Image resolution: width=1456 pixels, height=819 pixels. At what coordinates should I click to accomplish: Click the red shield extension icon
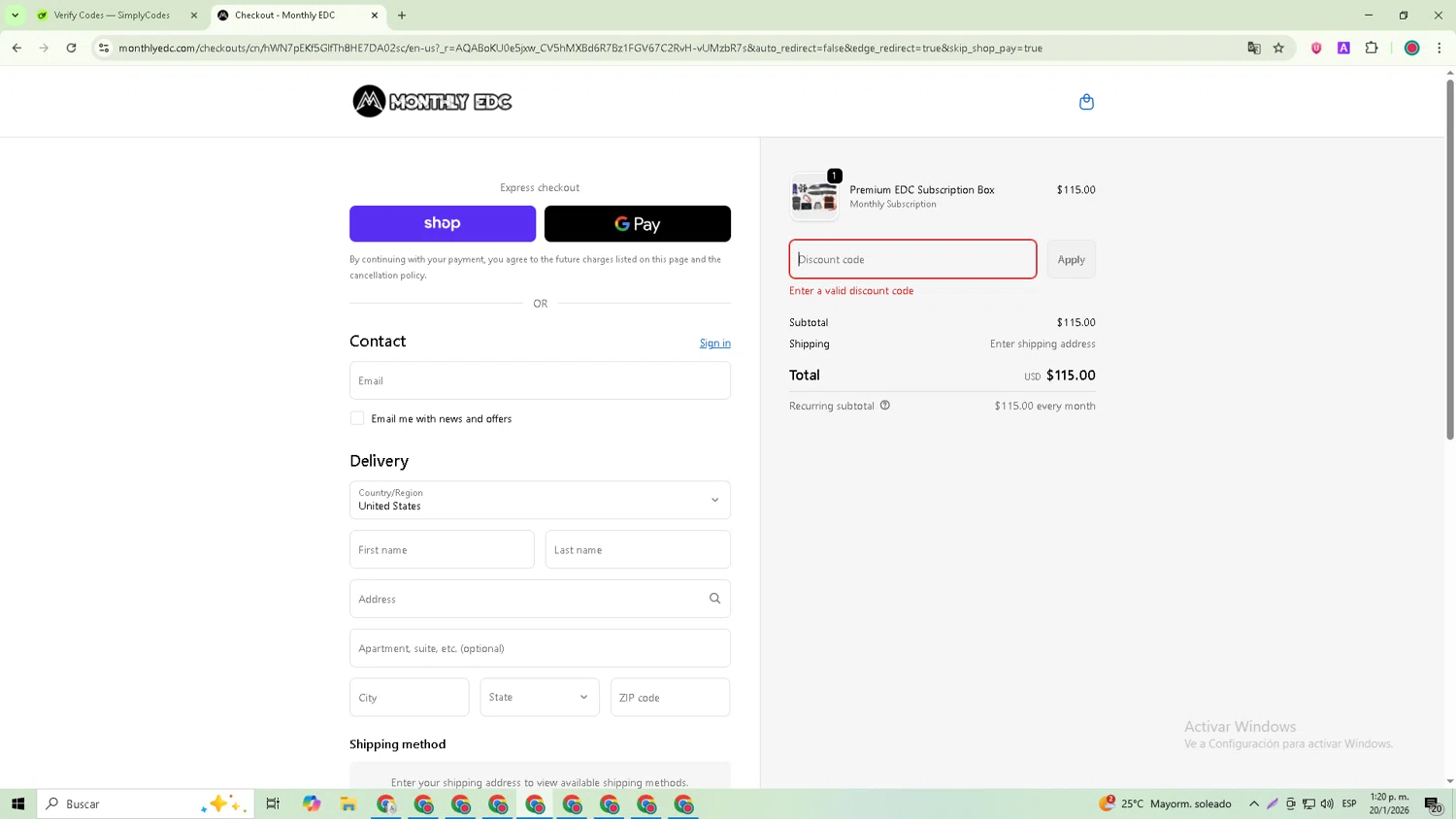pyautogui.click(x=1316, y=48)
